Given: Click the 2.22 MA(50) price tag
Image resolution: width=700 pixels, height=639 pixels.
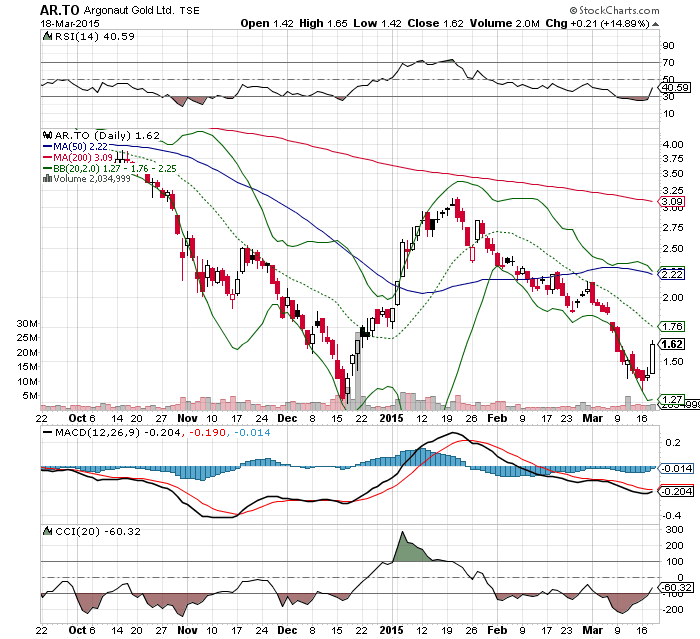Looking at the screenshot, I should [x=672, y=274].
